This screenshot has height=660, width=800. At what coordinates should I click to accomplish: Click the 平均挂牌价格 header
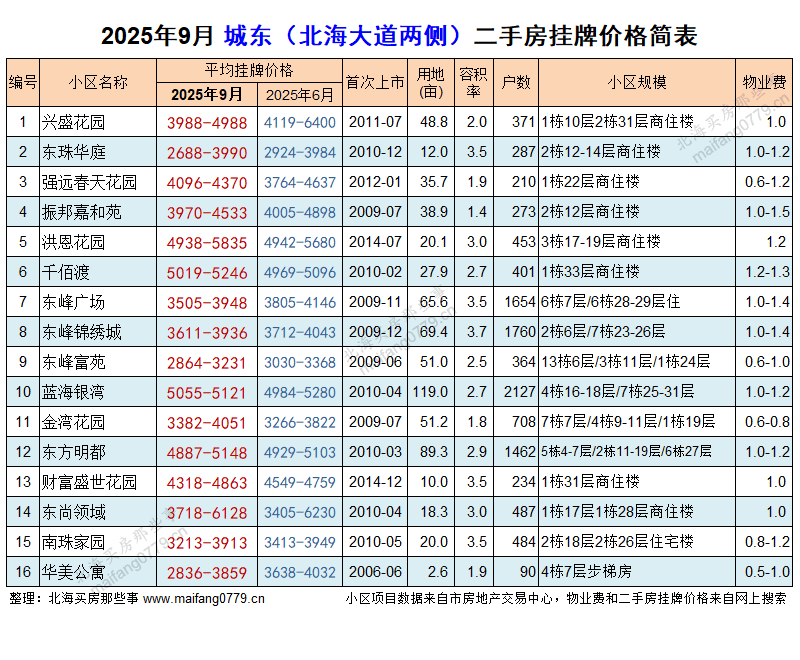249,70
